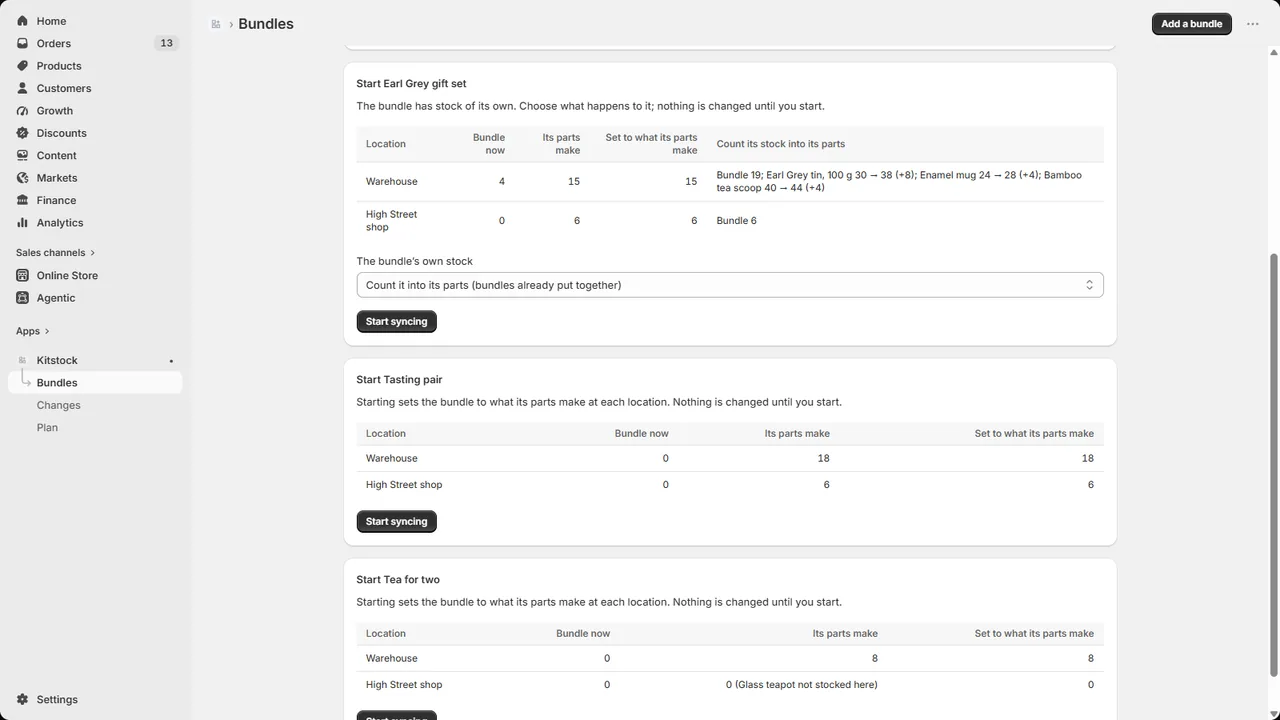Click the Warehouse parts detail text for Earl Grey
1280x720 pixels.
click(899, 181)
